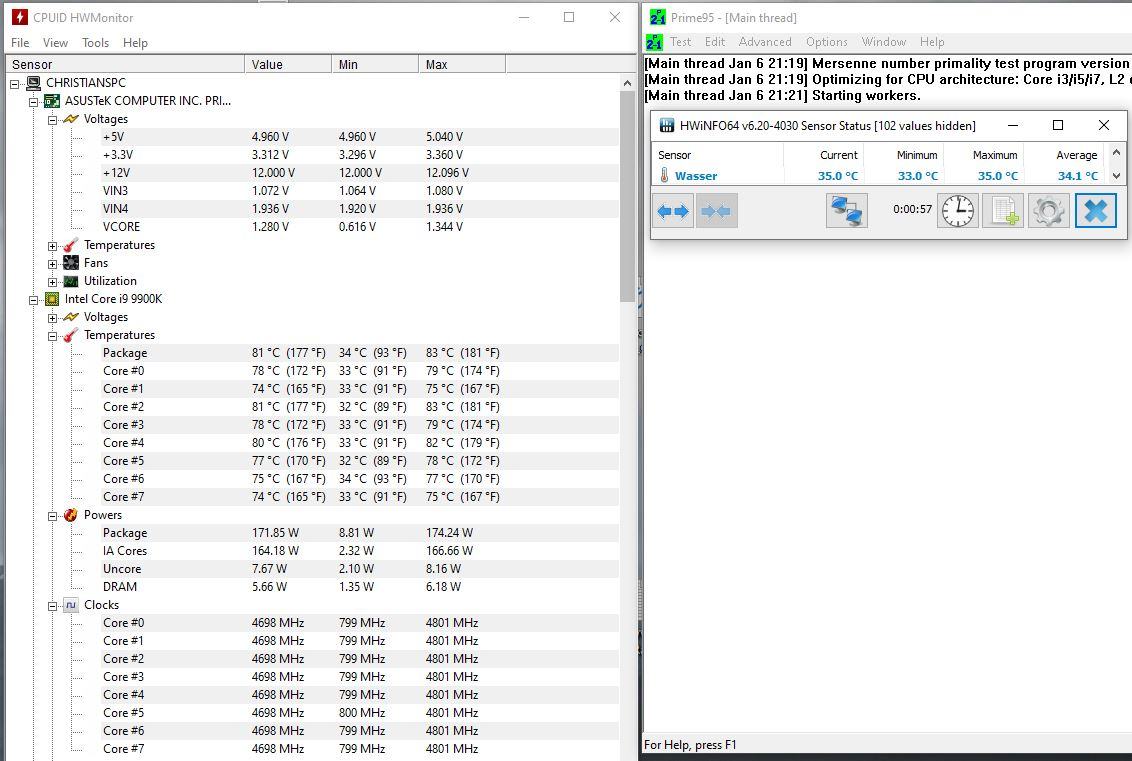Collapse the CHRISTIANSPC root node
1132x761 pixels.
pos(14,84)
